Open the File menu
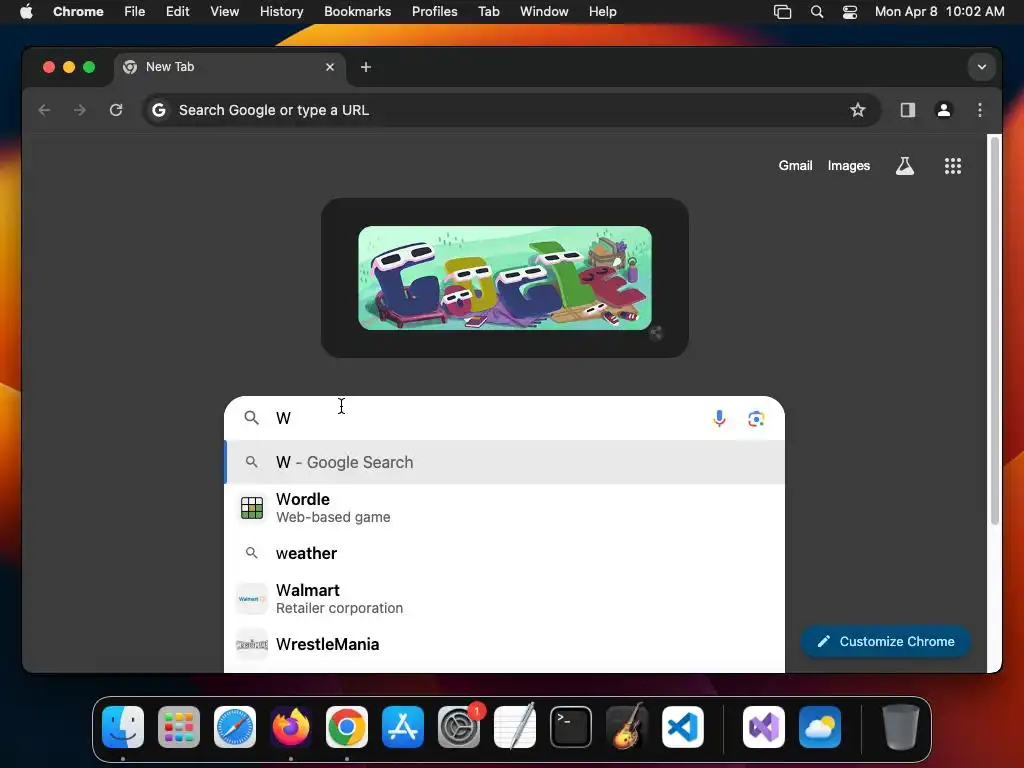 pyautogui.click(x=135, y=12)
